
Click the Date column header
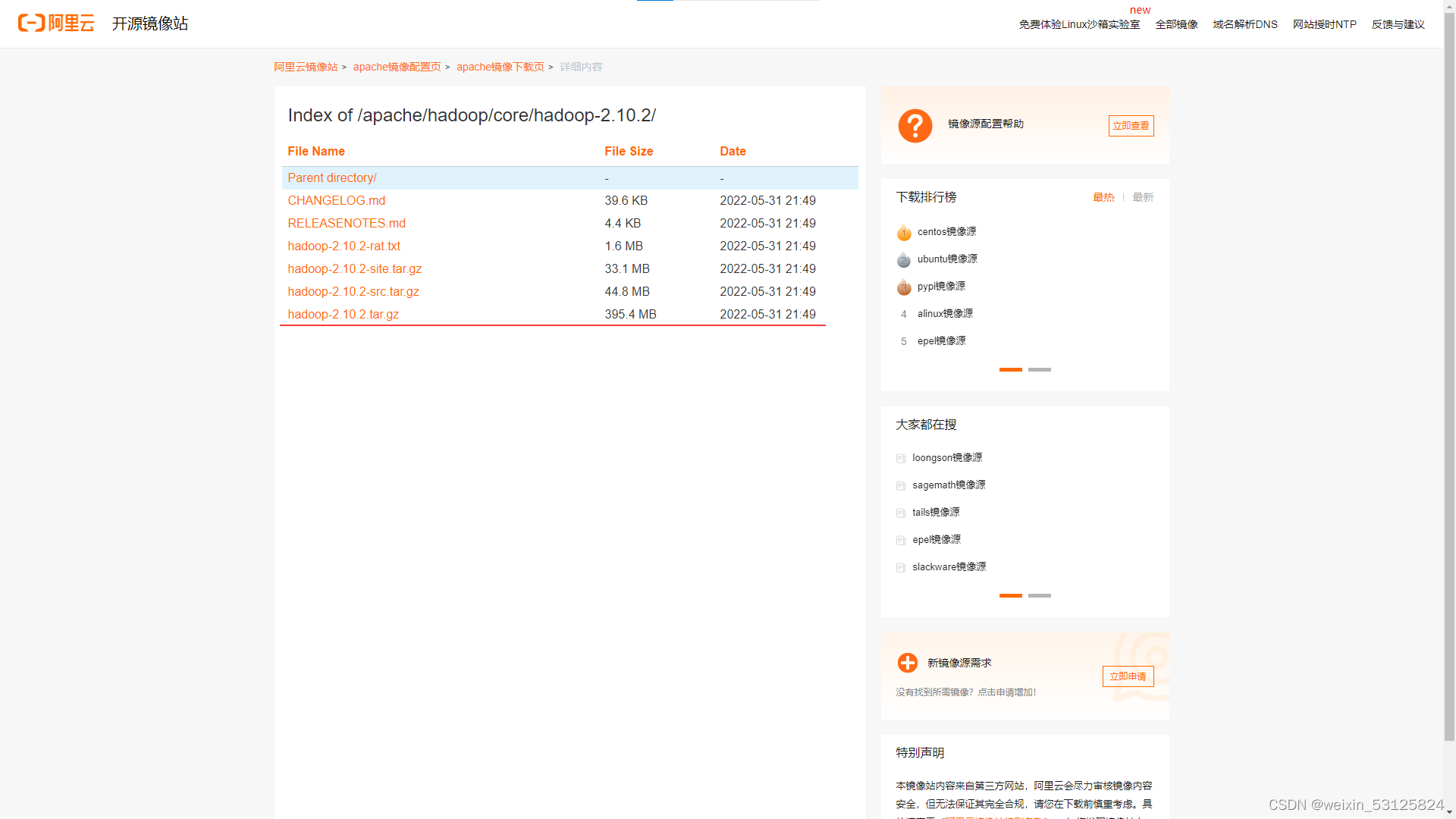click(x=733, y=151)
